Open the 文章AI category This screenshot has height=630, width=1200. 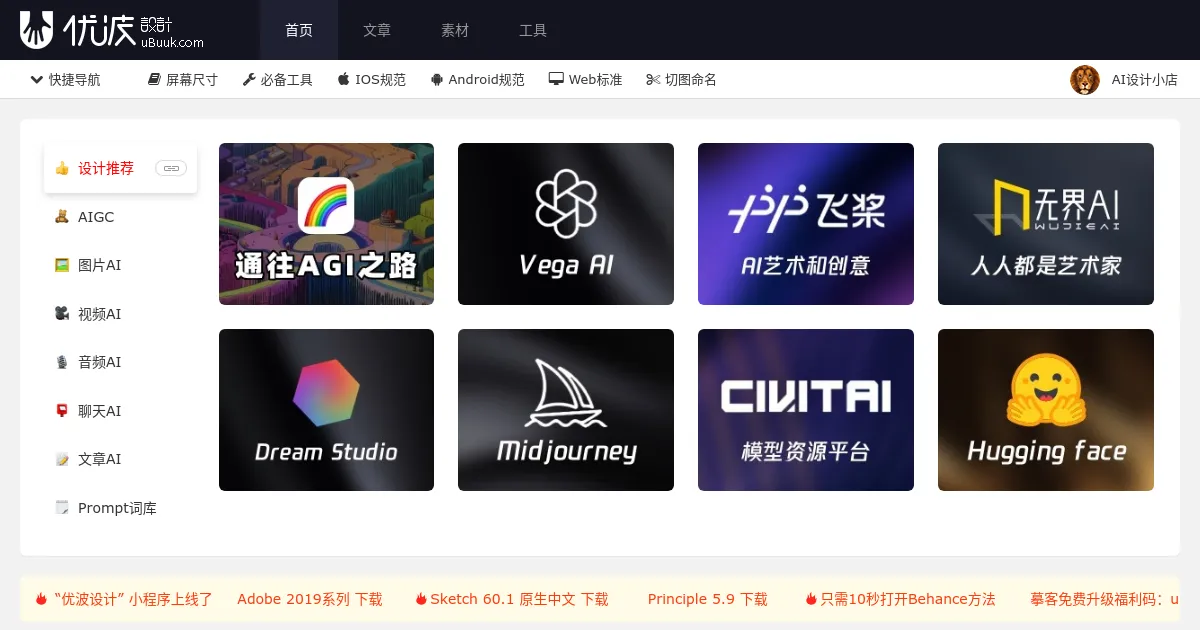[x=99, y=459]
